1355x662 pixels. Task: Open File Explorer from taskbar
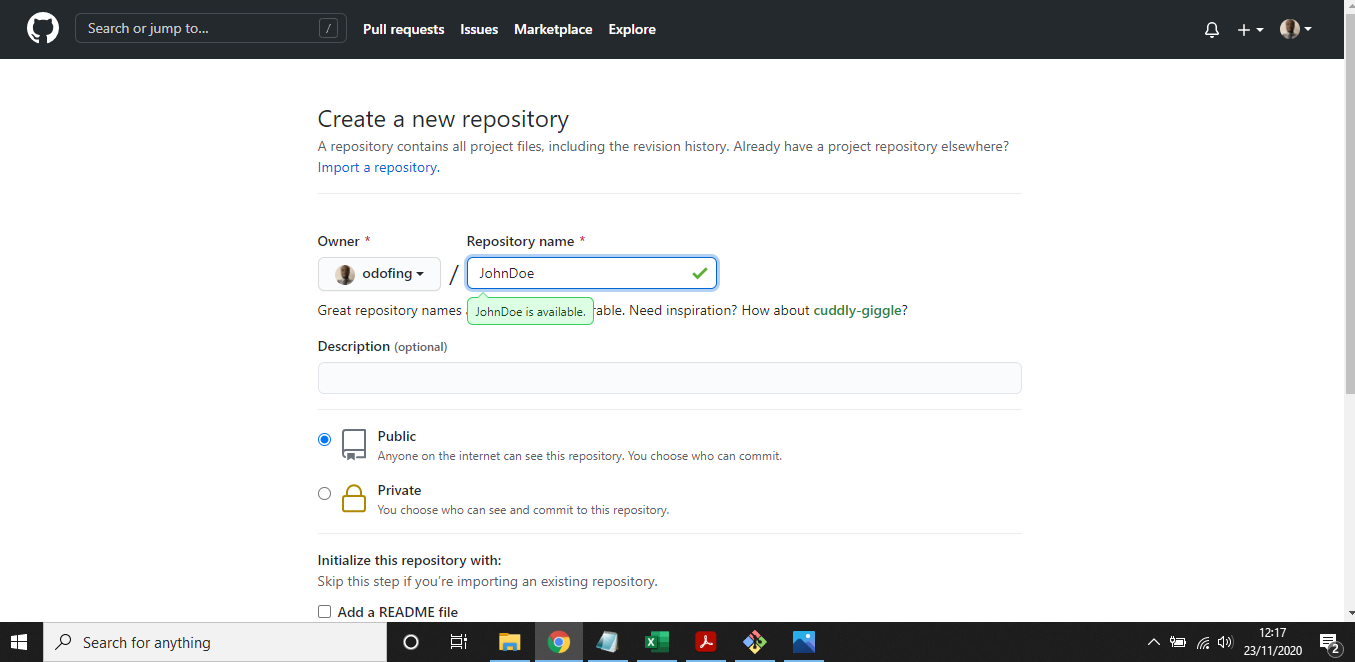tap(510, 642)
